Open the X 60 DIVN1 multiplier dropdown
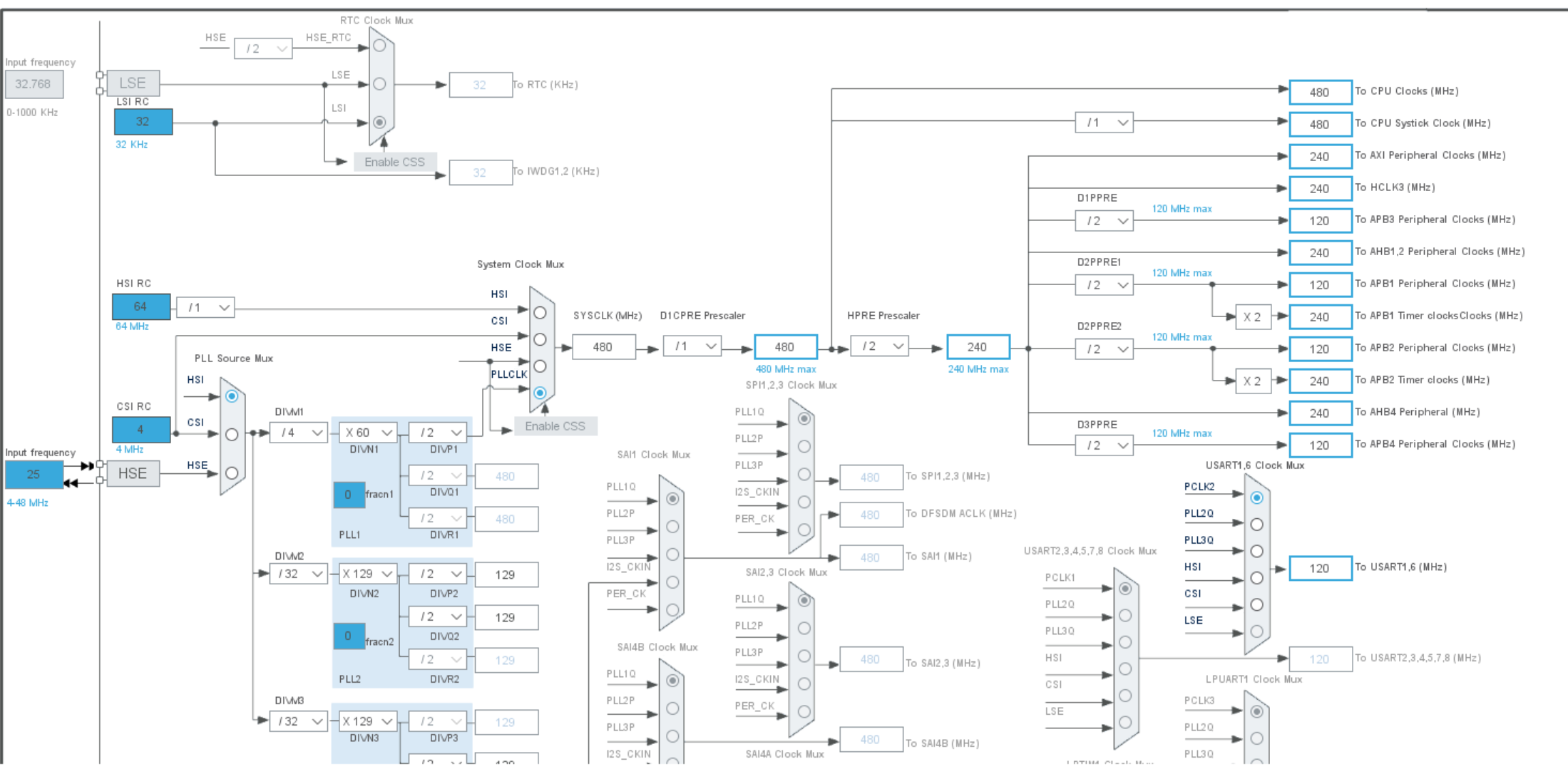Image resolution: width=1568 pixels, height=774 pixels. (367, 432)
